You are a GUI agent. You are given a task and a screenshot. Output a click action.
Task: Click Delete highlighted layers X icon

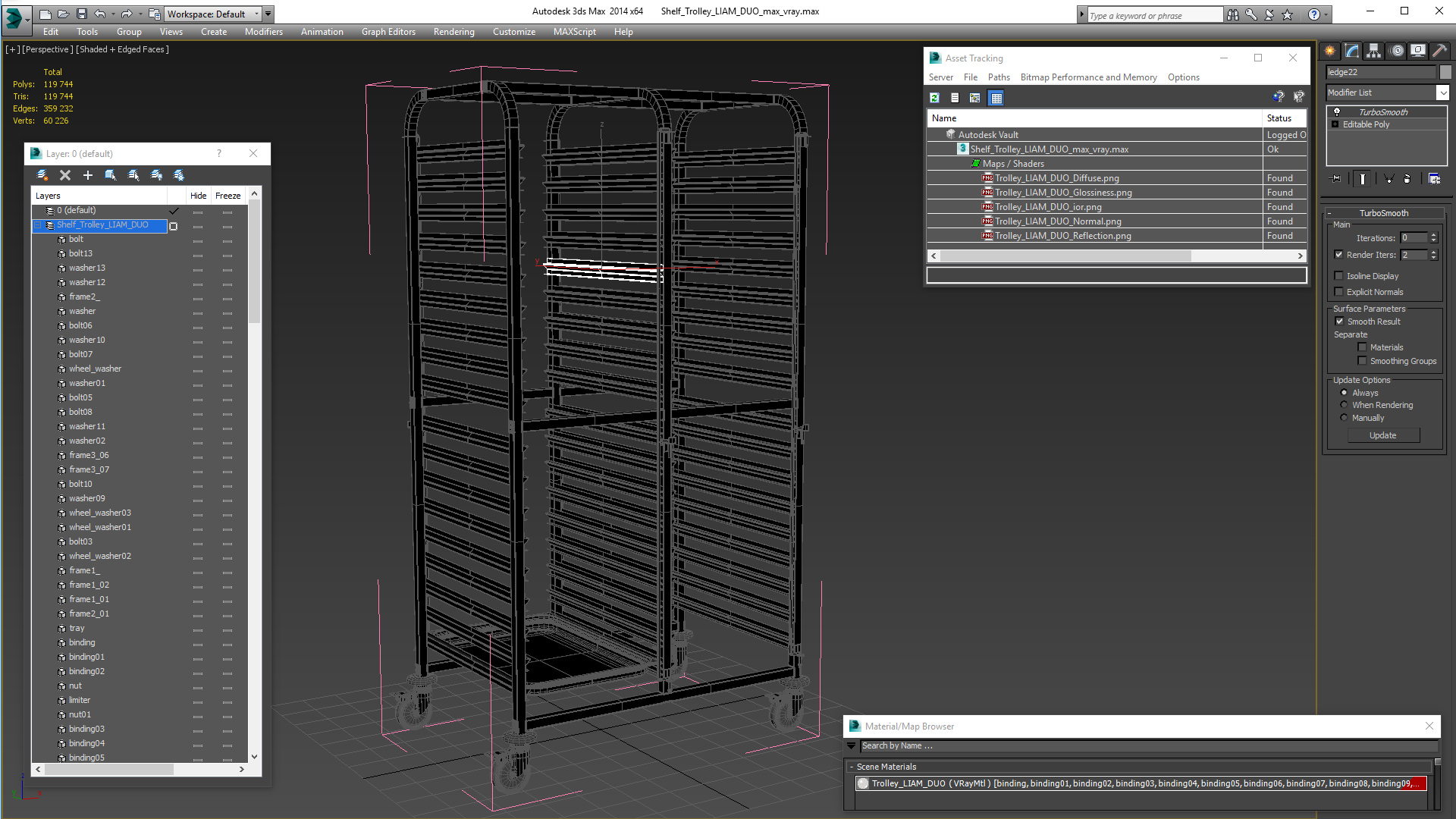65,175
